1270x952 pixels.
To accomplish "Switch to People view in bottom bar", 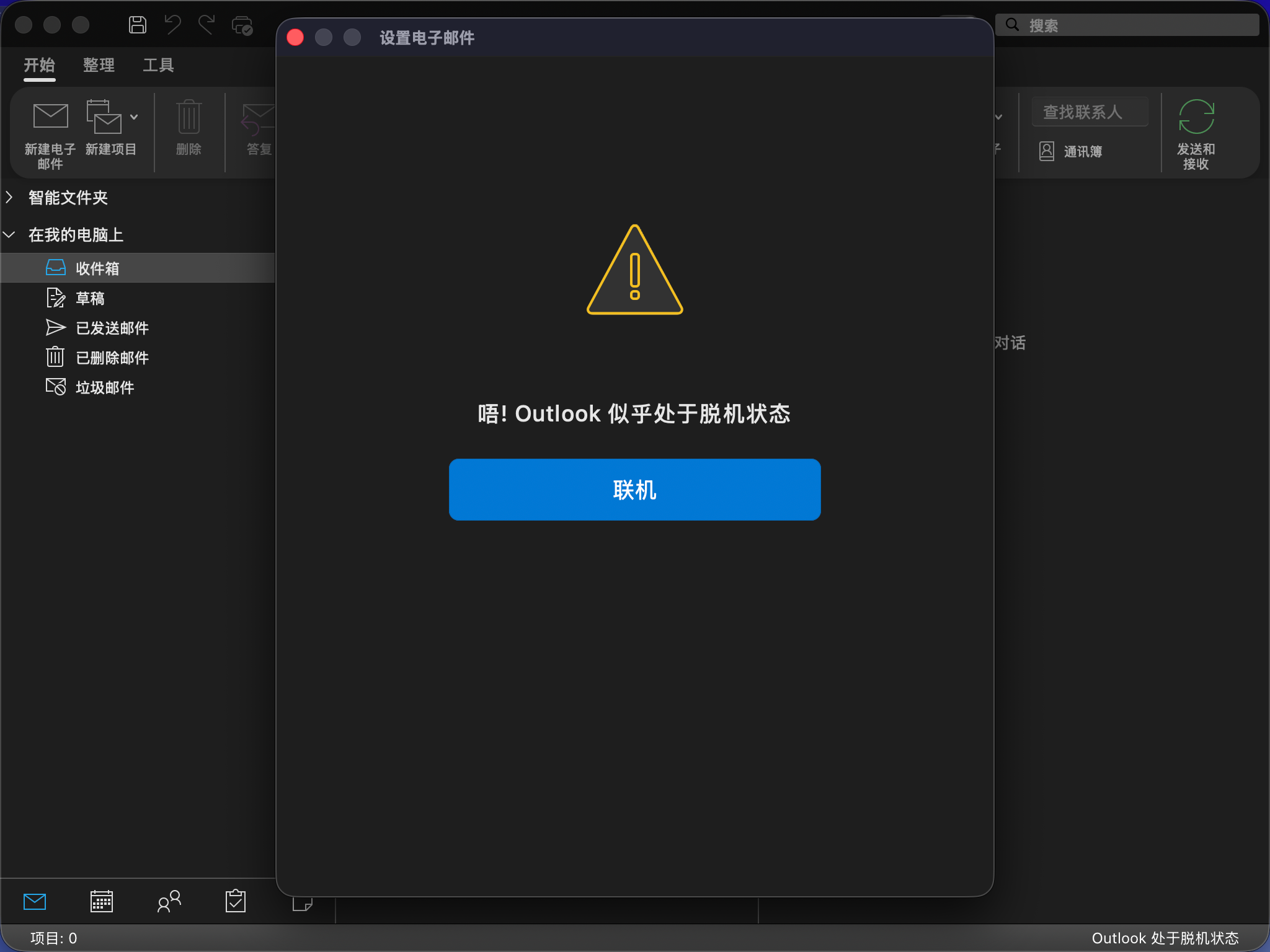I will point(169,902).
